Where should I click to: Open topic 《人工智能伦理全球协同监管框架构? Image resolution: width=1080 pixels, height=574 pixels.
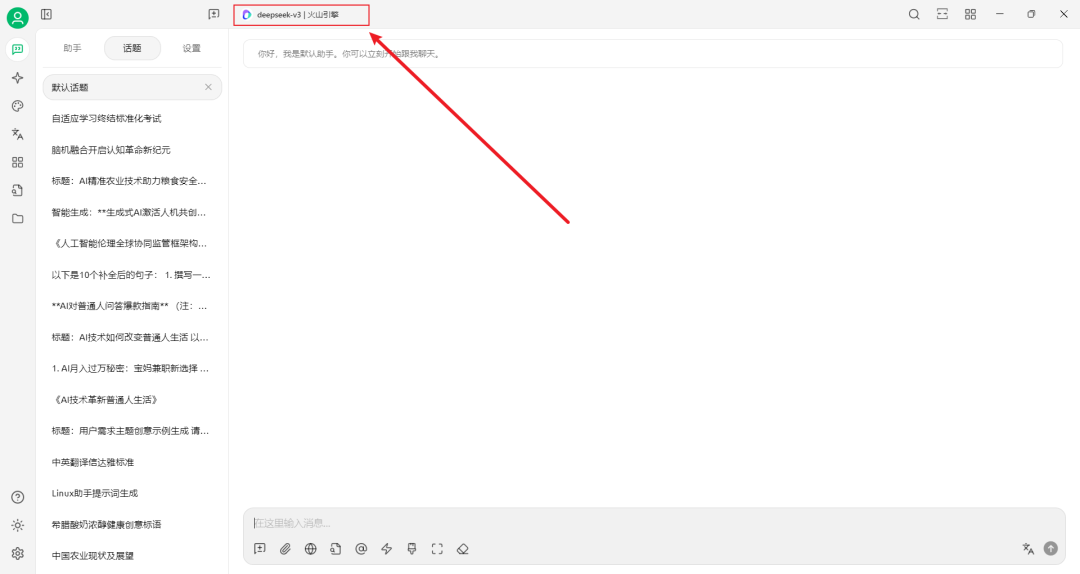(x=132, y=243)
